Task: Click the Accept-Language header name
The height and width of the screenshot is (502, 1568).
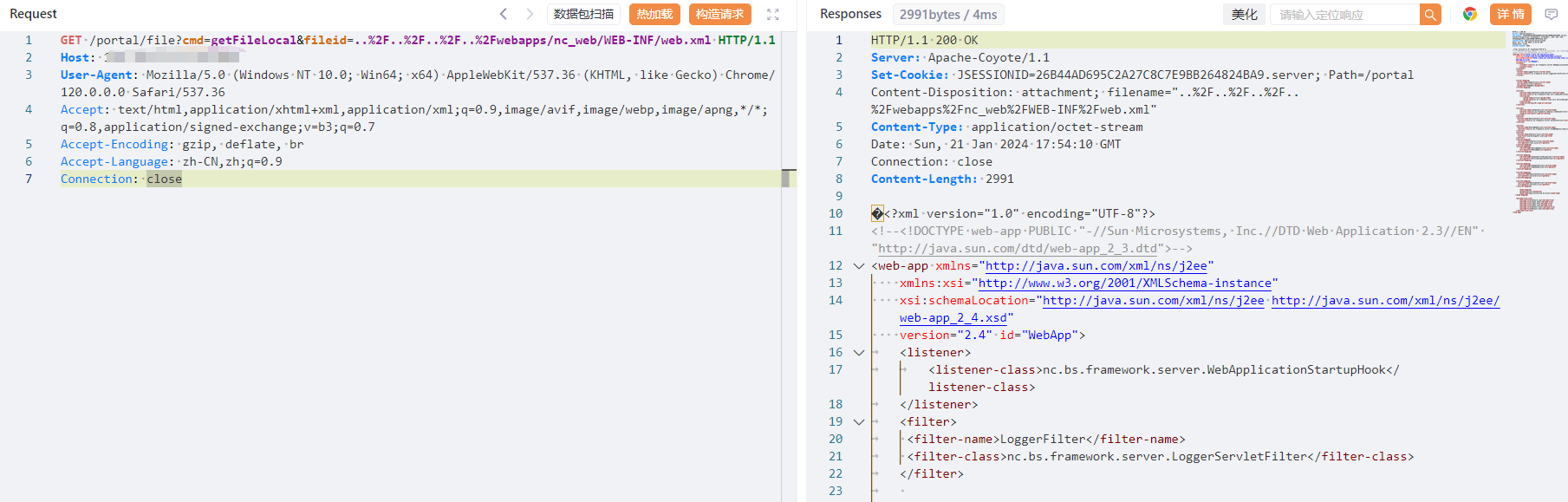Action: [x=114, y=161]
